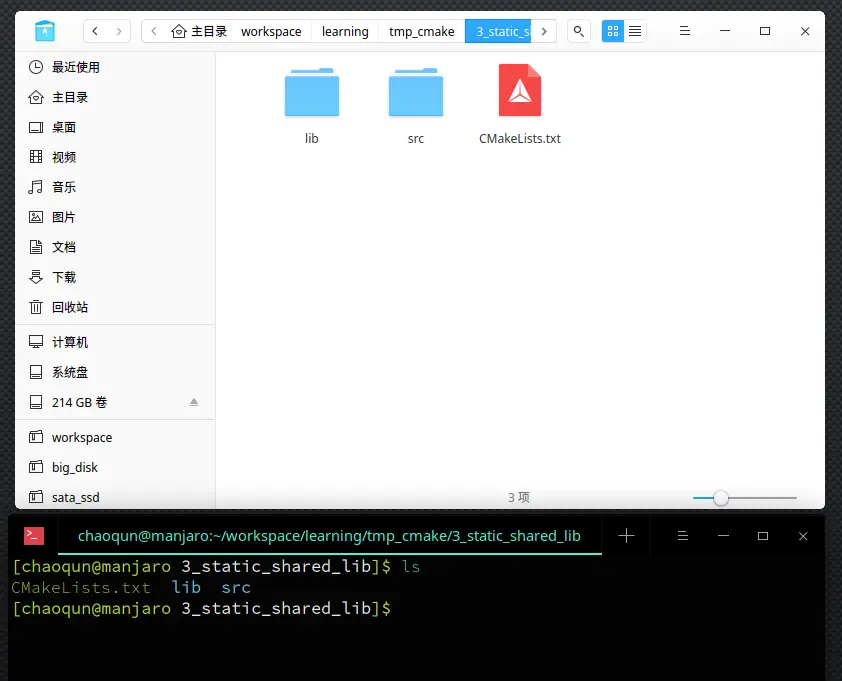The height and width of the screenshot is (681, 842).
Task: Jump to learning in the breadcrumb
Action: coord(345,31)
